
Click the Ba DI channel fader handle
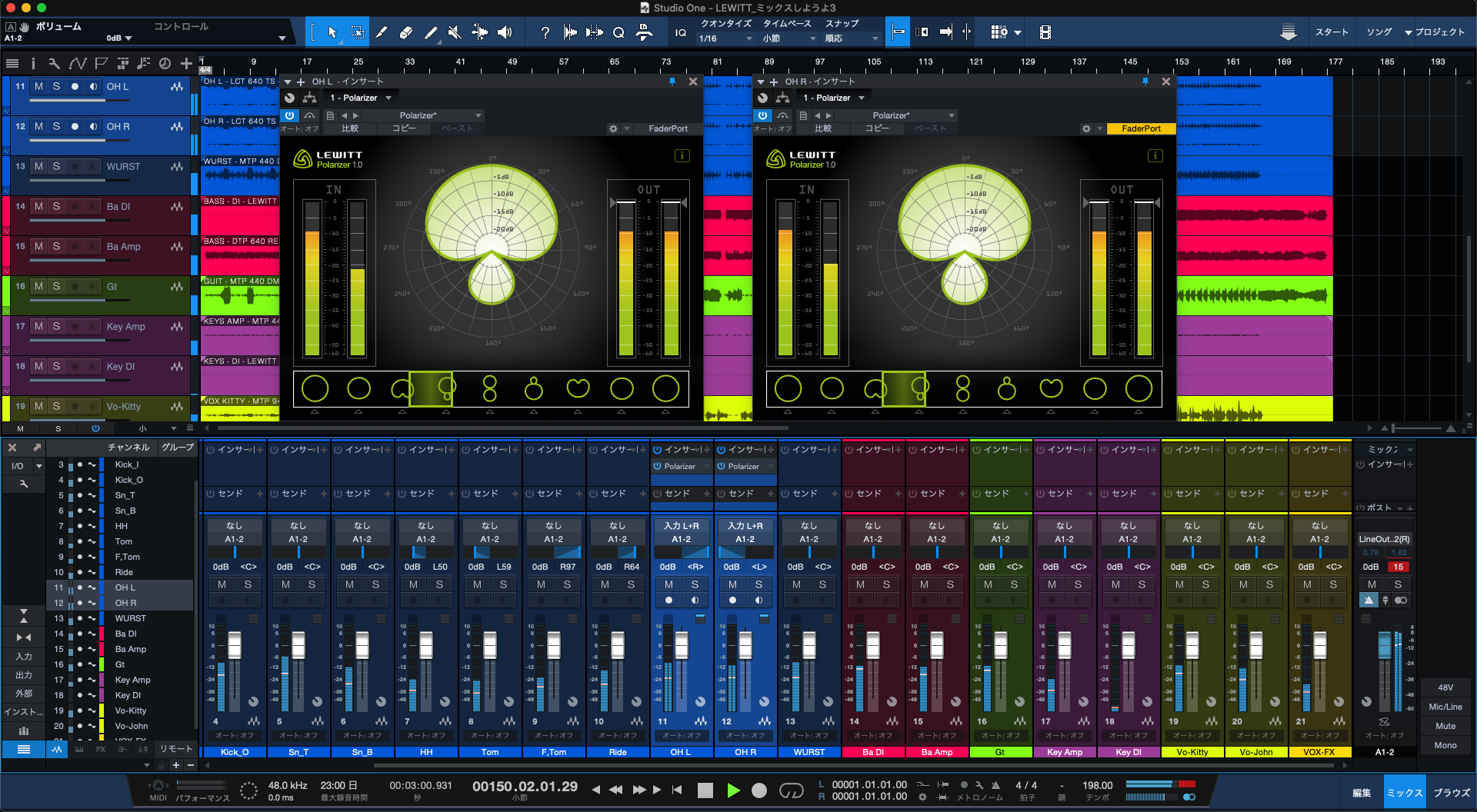873,645
